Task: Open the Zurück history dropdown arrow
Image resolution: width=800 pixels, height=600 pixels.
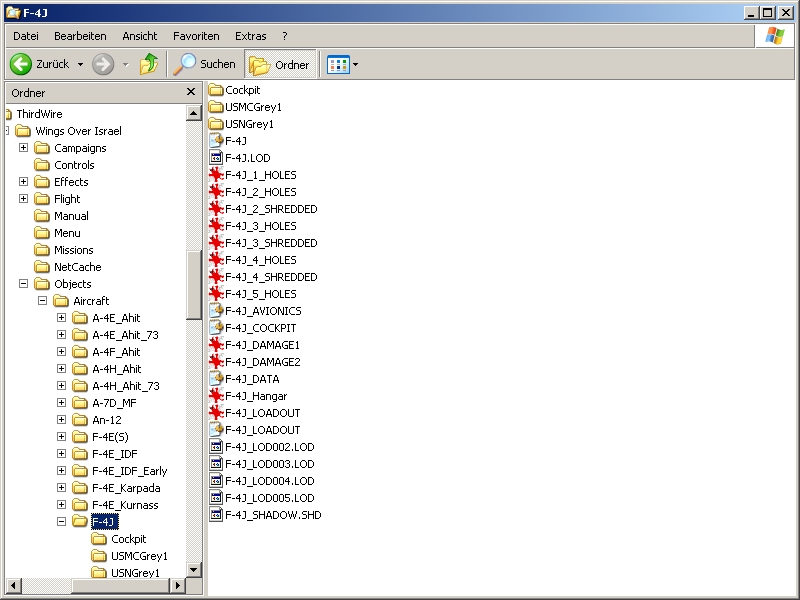Action: pos(80,65)
